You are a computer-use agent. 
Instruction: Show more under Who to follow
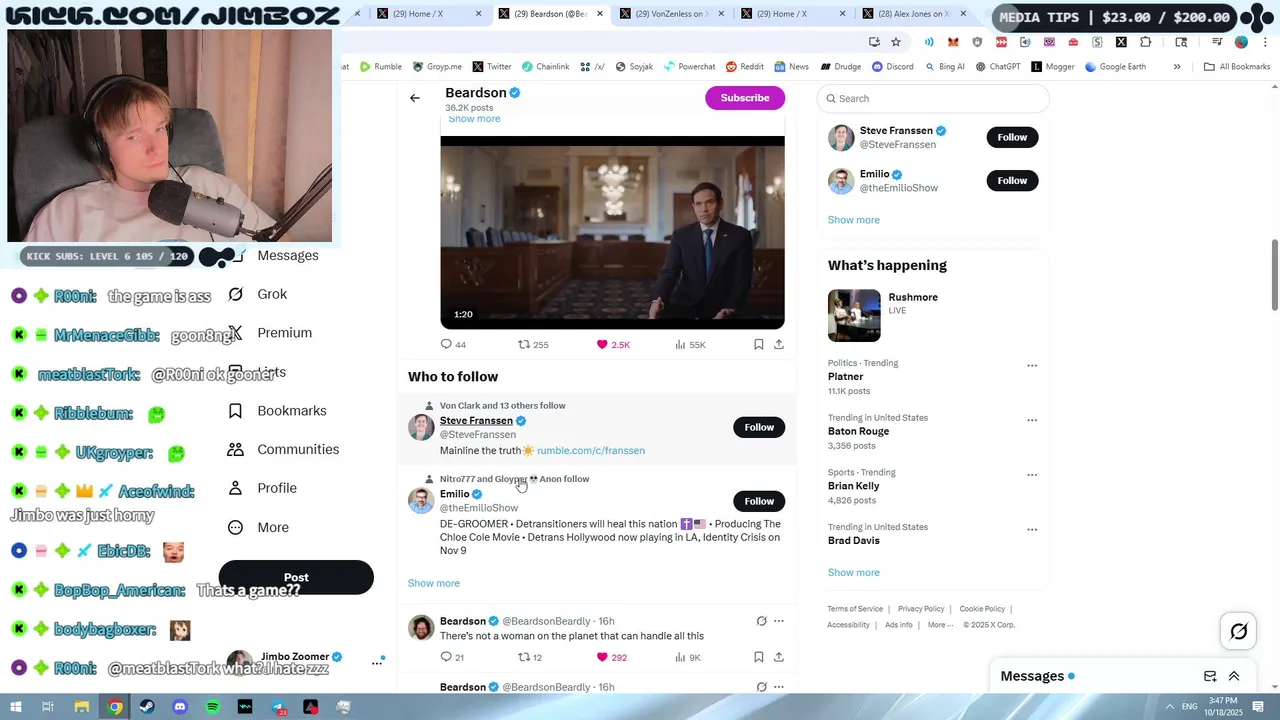coord(434,583)
